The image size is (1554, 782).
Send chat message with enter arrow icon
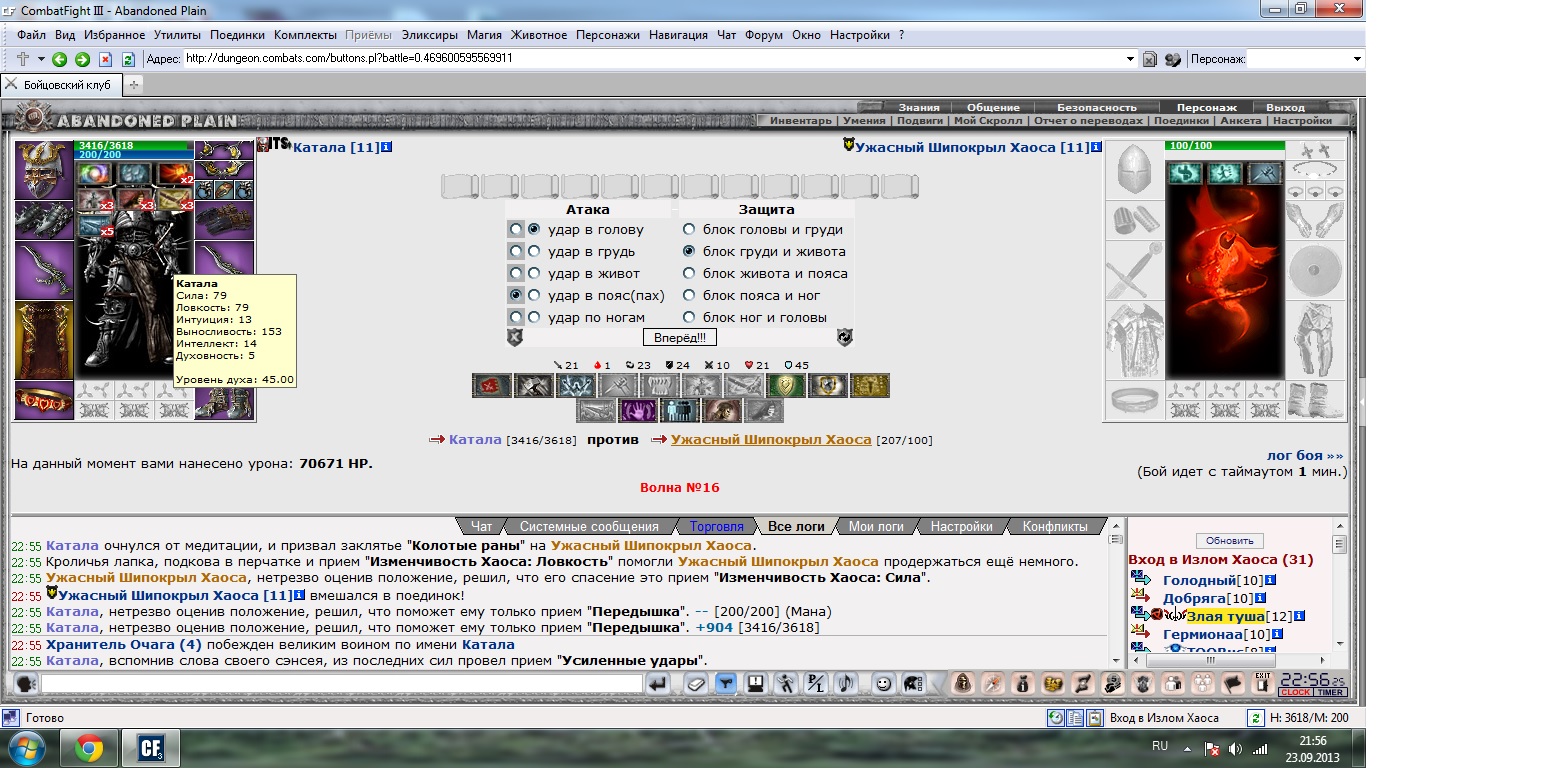(657, 684)
